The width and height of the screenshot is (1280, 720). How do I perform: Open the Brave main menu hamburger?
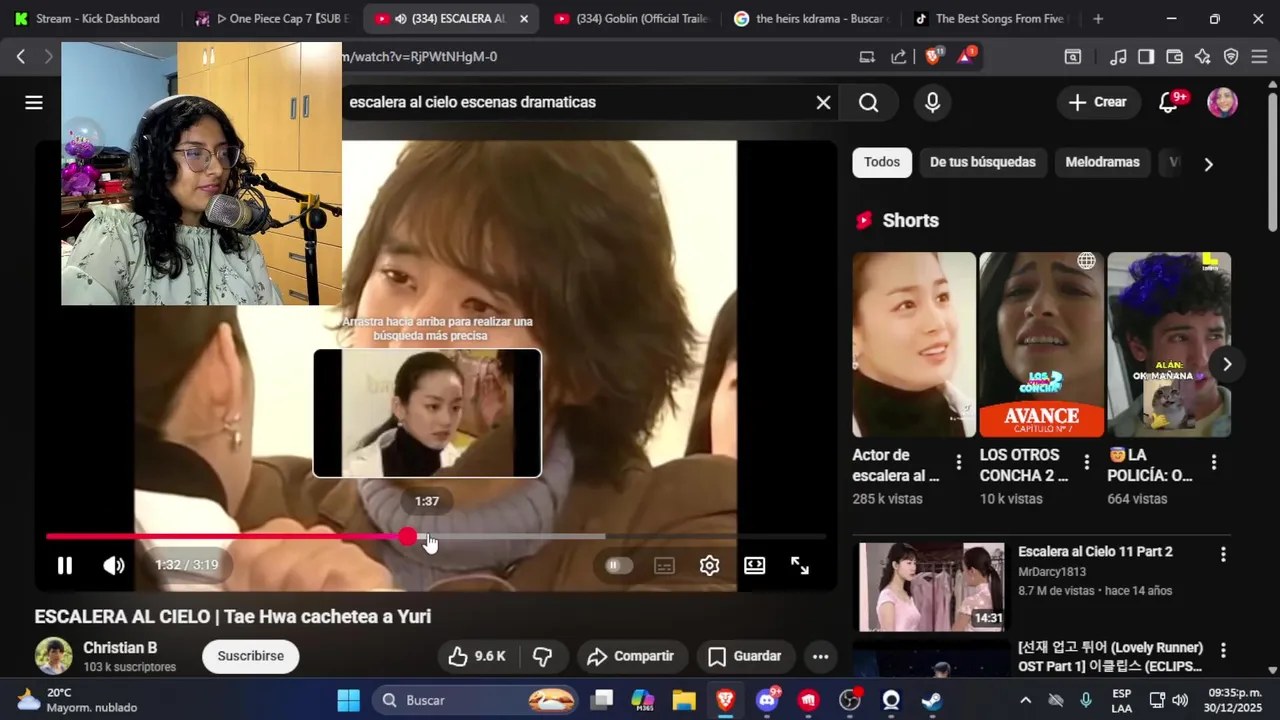1259,57
